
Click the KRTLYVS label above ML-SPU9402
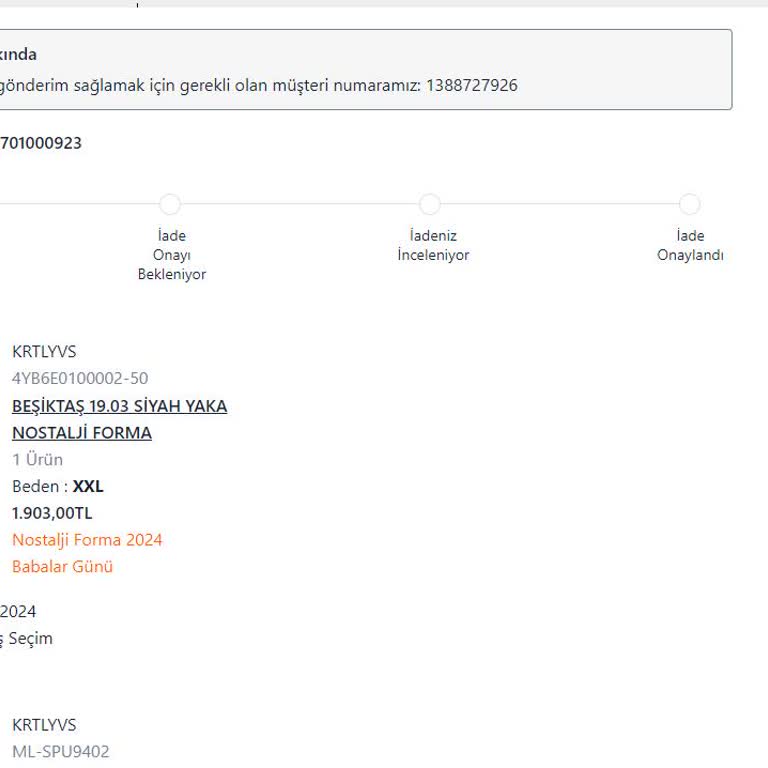44,725
